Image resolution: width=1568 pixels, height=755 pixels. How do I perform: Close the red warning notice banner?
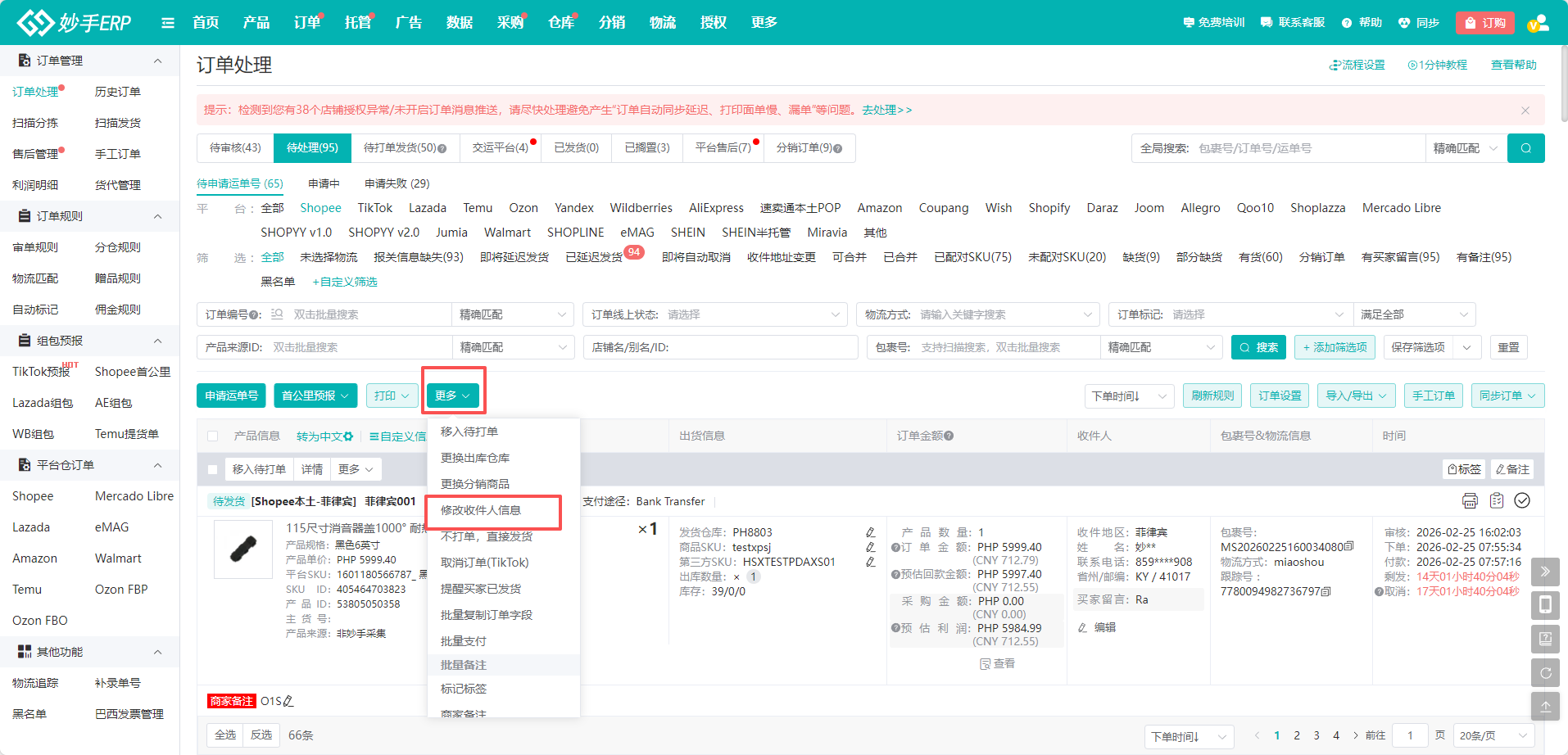pos(1525,111)
